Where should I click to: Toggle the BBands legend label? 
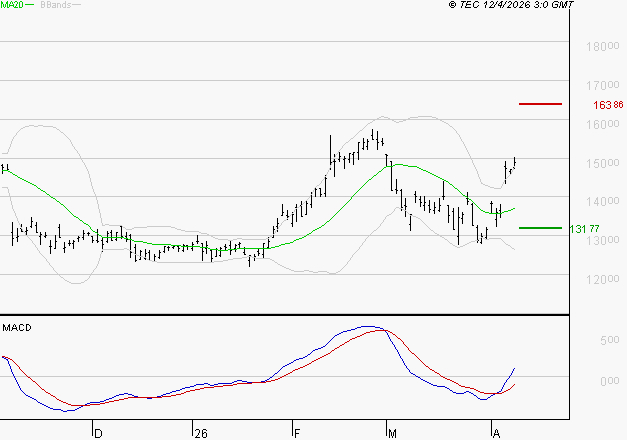(56, 5)
